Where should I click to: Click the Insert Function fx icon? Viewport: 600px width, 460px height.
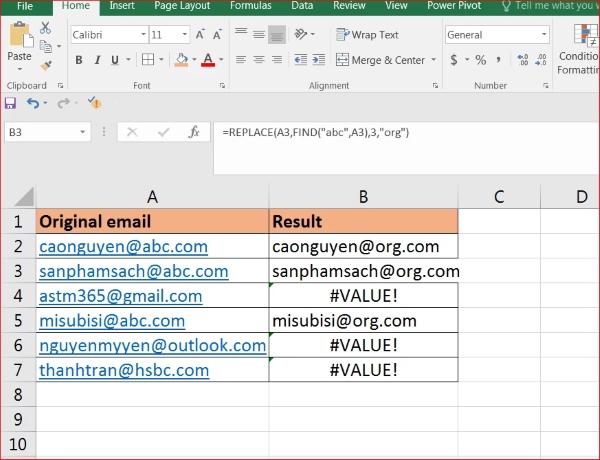coord(195,132)
